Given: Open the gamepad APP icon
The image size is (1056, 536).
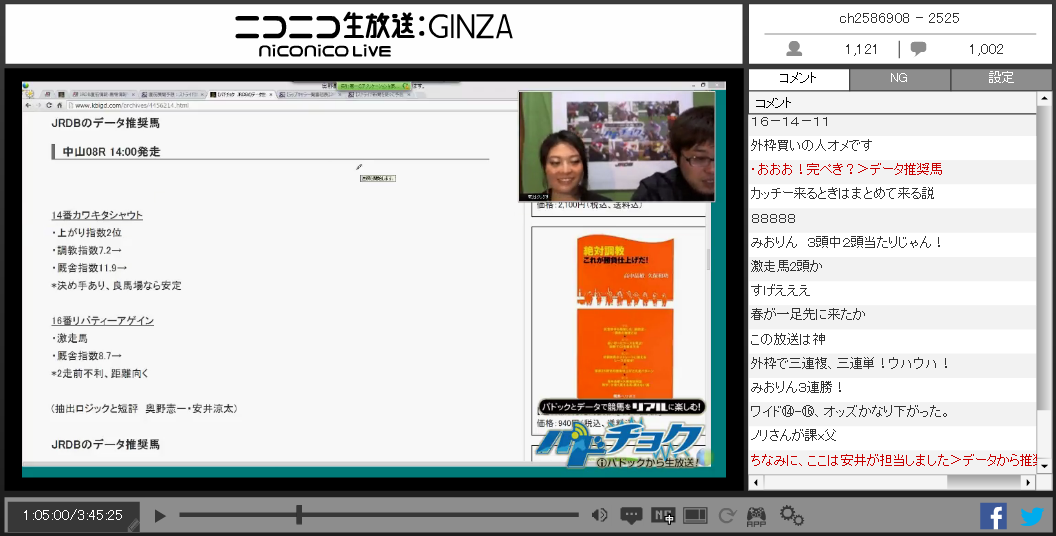Looking at the screenshot, I should [x=756, y=516].
